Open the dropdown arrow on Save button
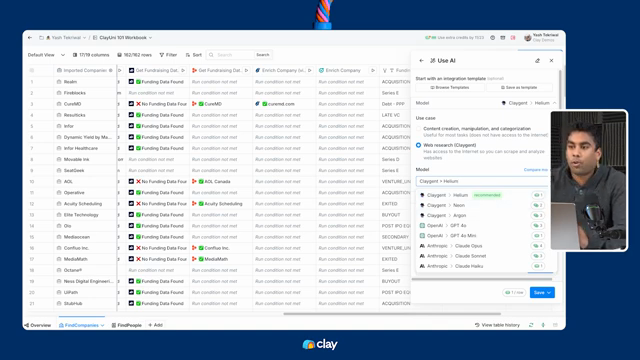The image size is (640, 360). pos(549,293)
